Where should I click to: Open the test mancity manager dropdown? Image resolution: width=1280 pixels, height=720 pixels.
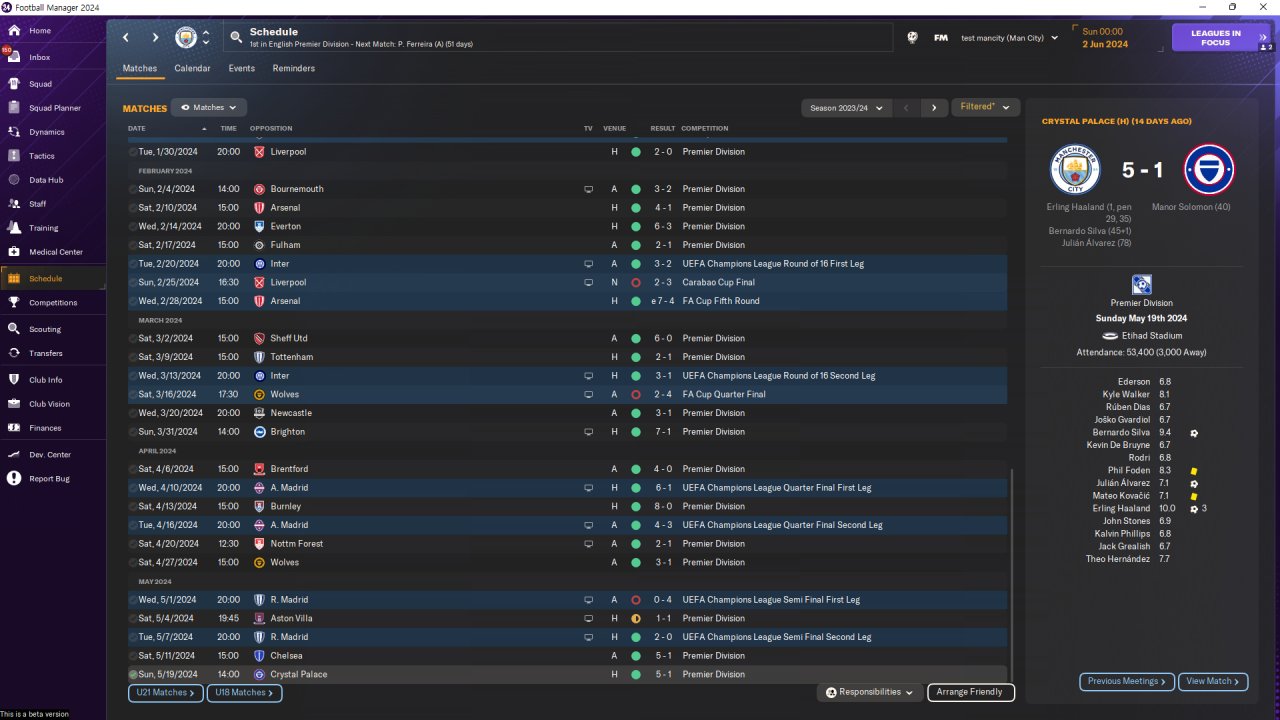1009,38
